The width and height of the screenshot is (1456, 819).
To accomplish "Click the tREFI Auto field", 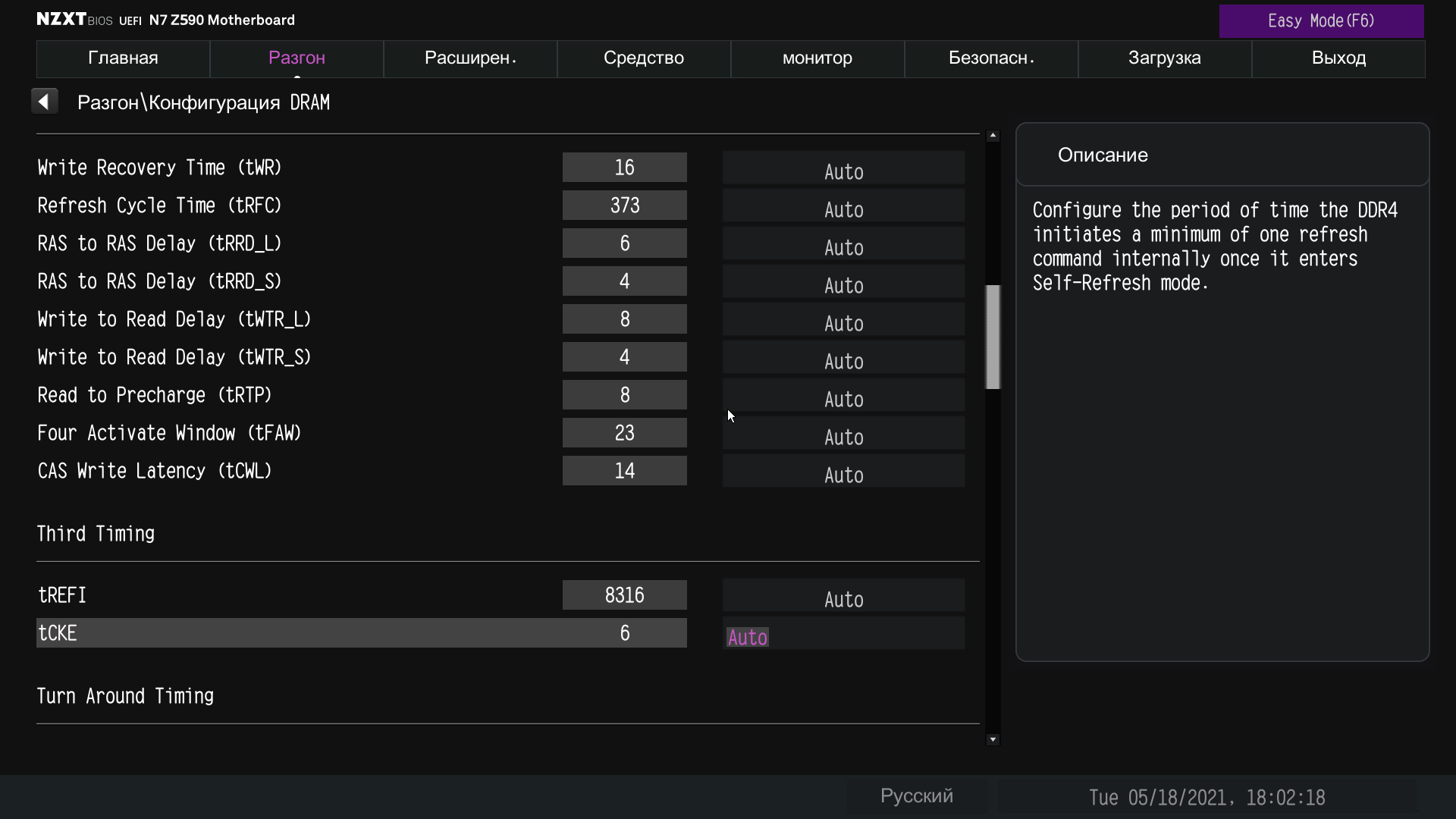I will (x=843, y=596).
